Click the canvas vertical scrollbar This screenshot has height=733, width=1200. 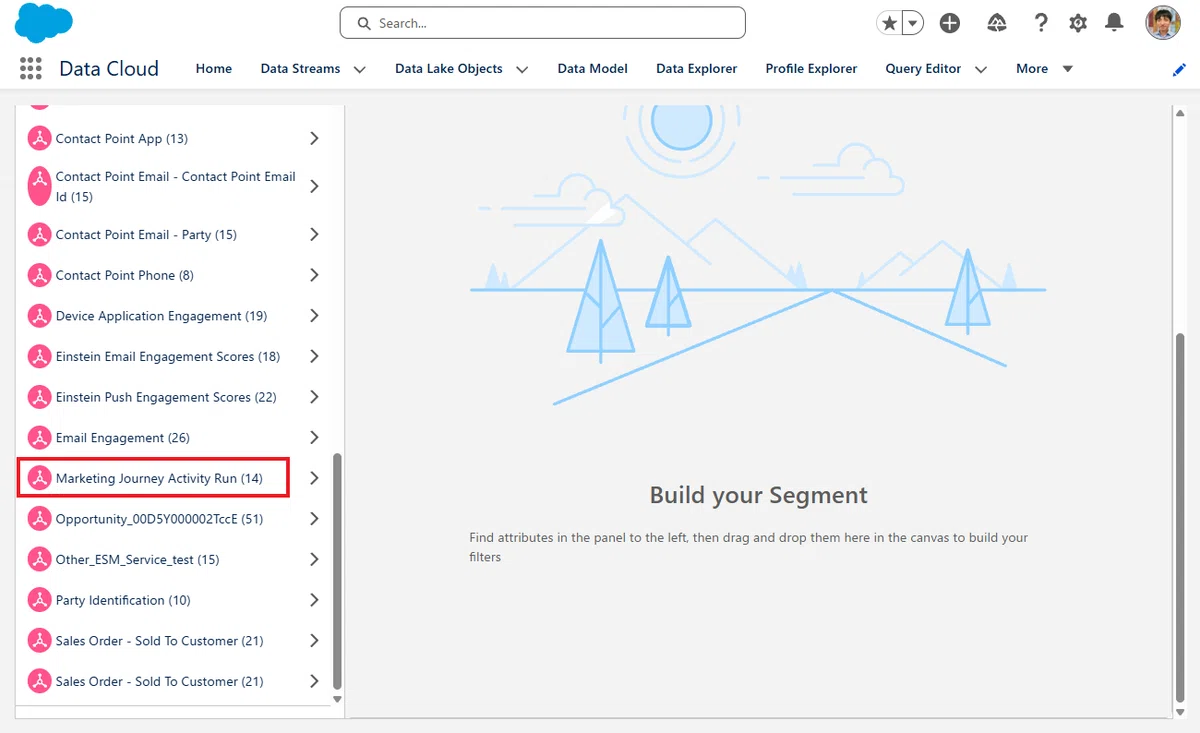point(1180,520)
